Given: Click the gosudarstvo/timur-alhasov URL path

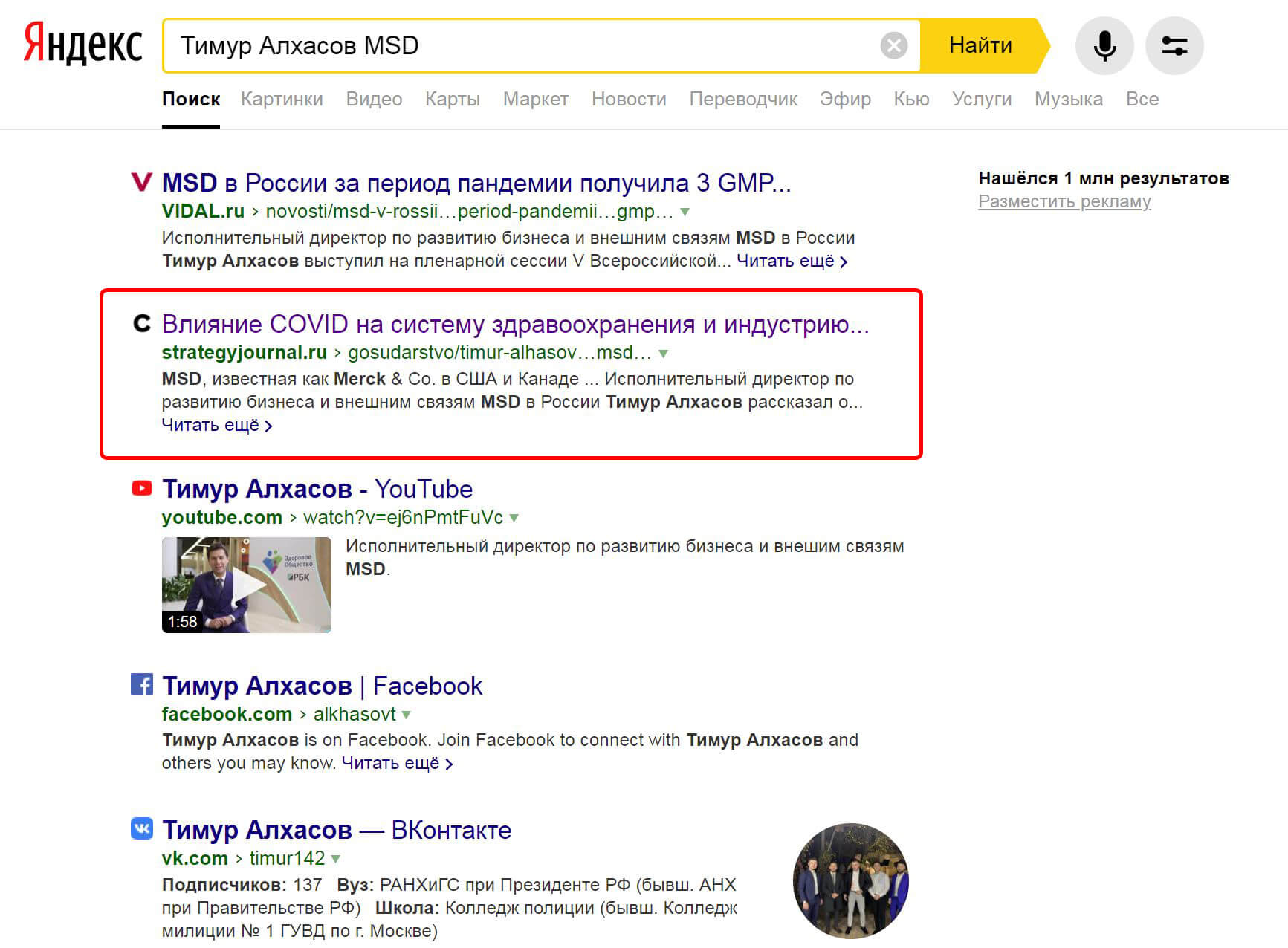Looking at the screenshot, I should coord(499,352).
